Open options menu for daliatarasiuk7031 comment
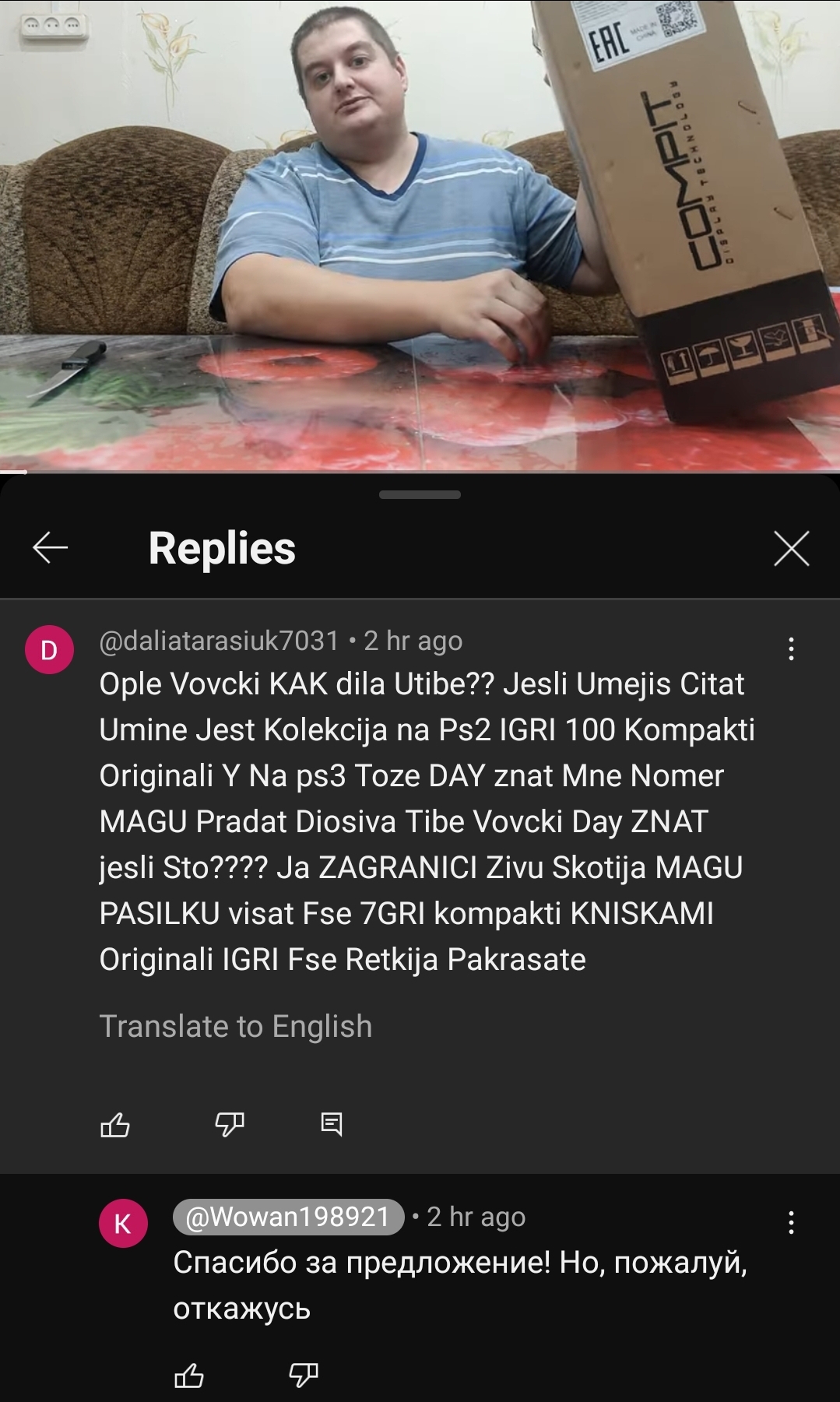Image resolution: width=840 pixels, height=1402 pixels. point(791,648)
